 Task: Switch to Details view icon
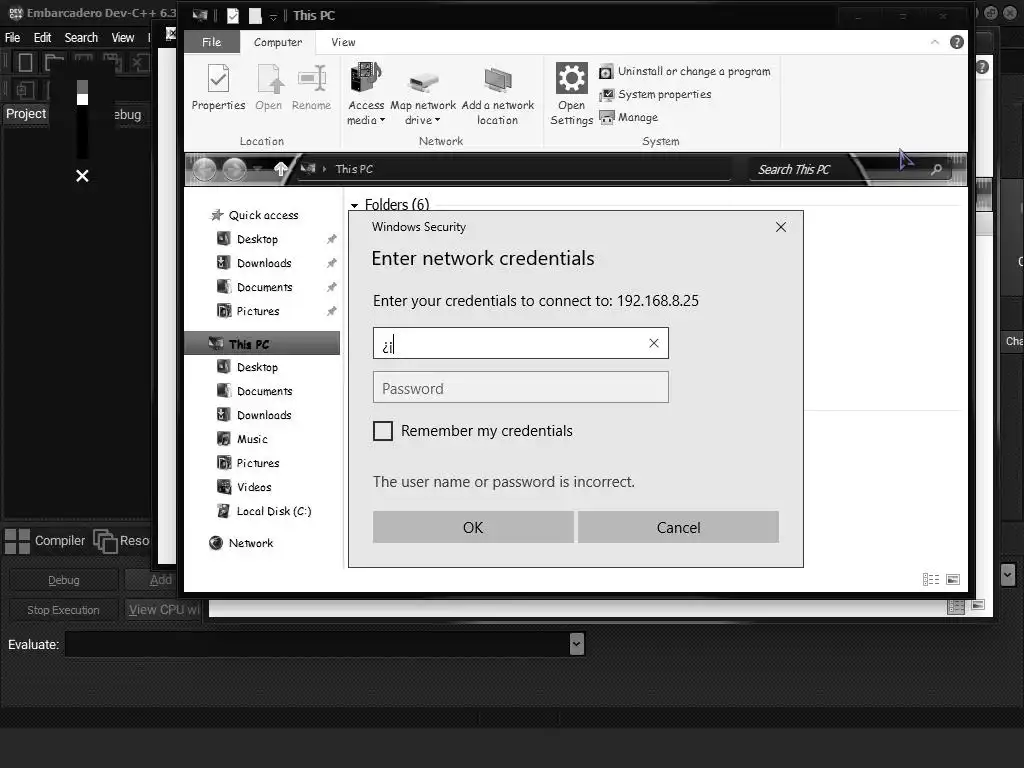point(931,579)
